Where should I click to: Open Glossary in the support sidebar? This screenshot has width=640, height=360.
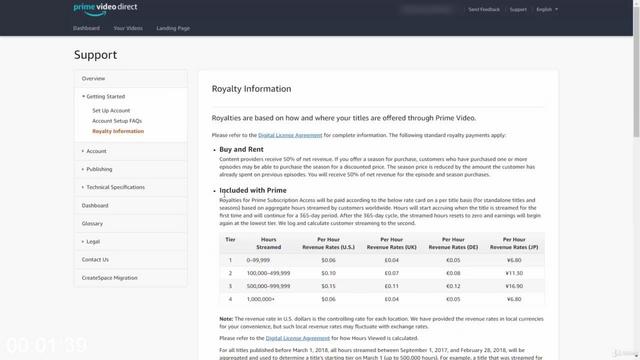click(x=131, y=223)
